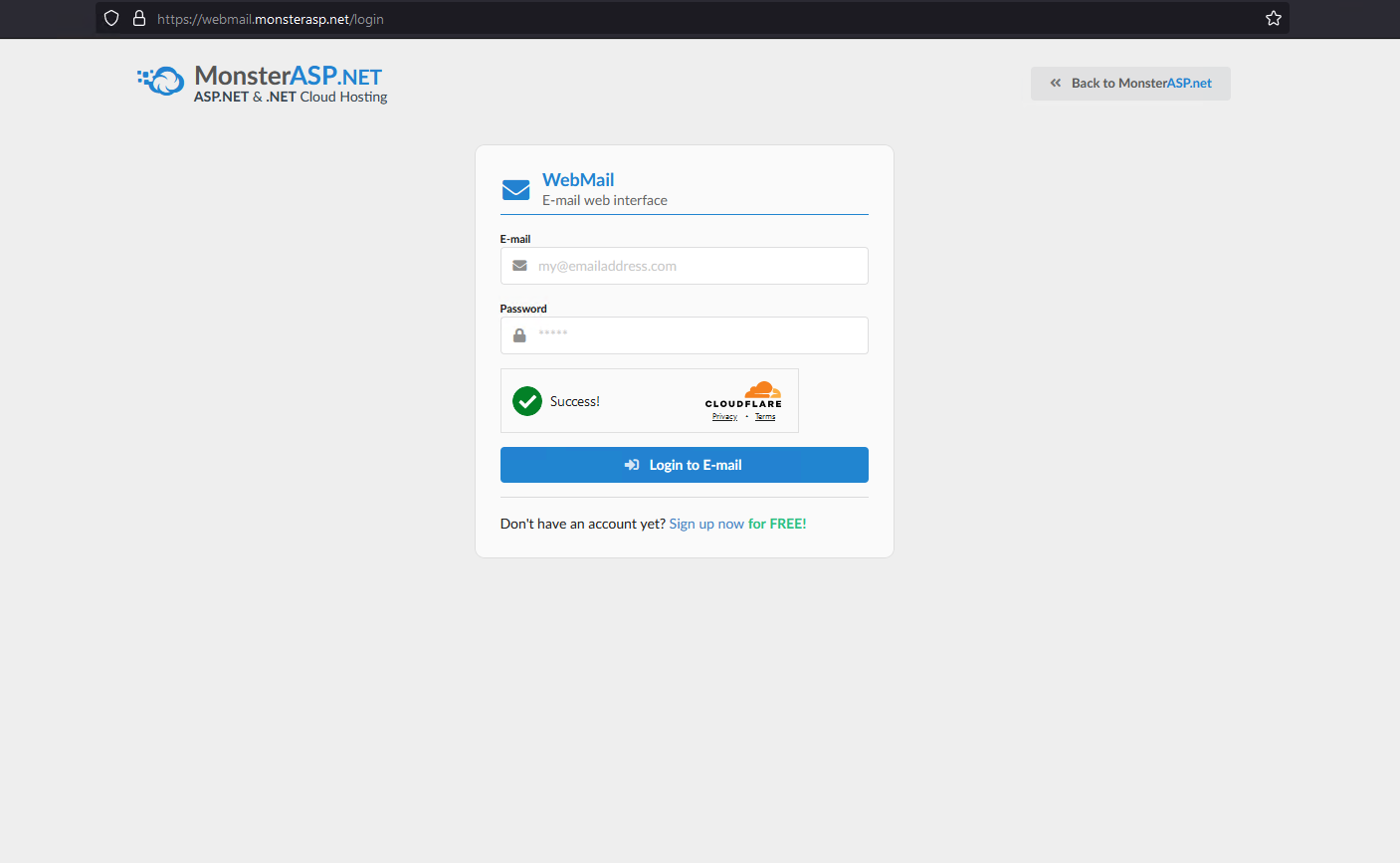The image size is (1400, 863).
Task: Click the Cloudflare cloud logo
Action: (763, 389)
